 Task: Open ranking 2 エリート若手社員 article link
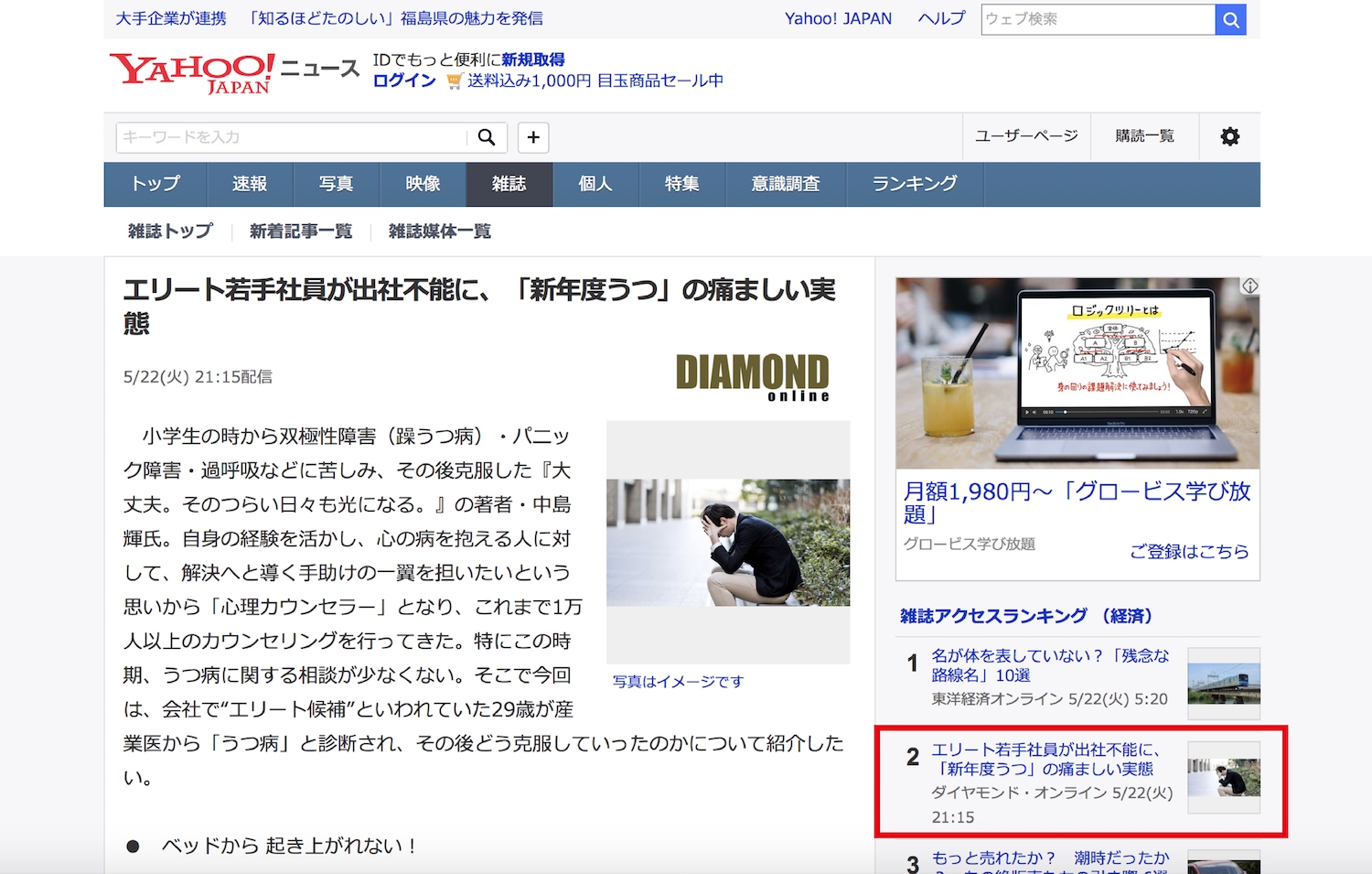click(x=1045, y=760)
